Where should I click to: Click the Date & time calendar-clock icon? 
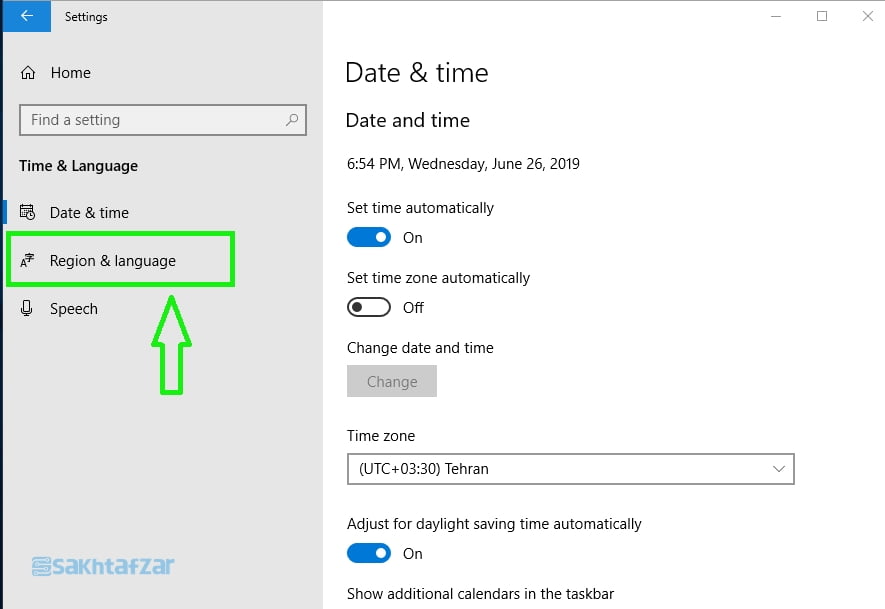coord(28,213)
